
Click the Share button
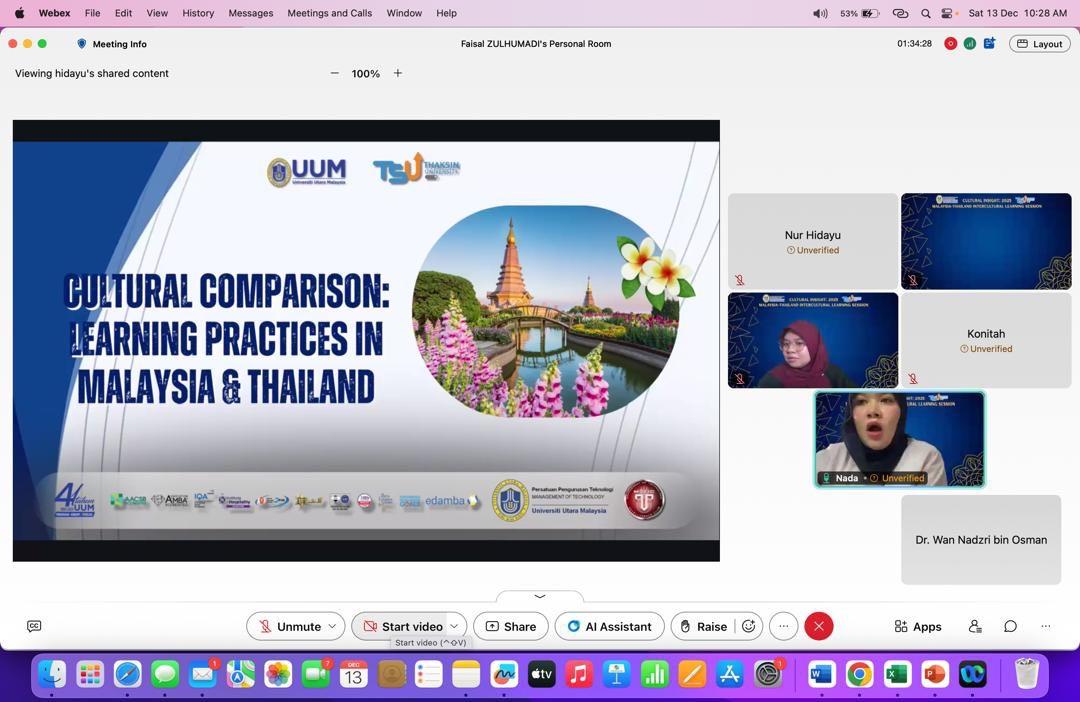pos(510,626)
